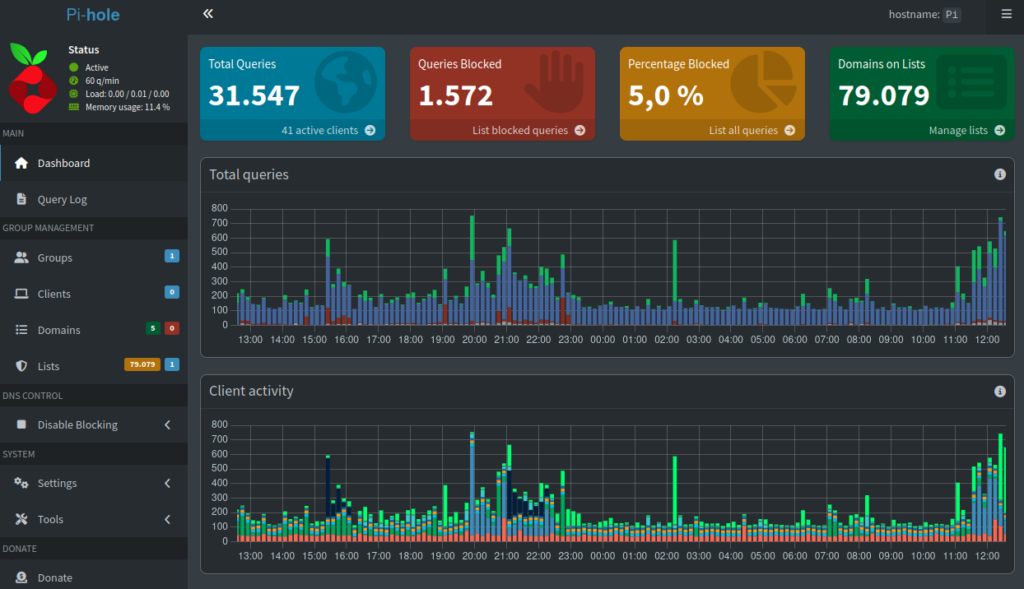Screen dimensions: 1024x589
Task: Click the Tools wrench icon
Action: tap(22, 519)
